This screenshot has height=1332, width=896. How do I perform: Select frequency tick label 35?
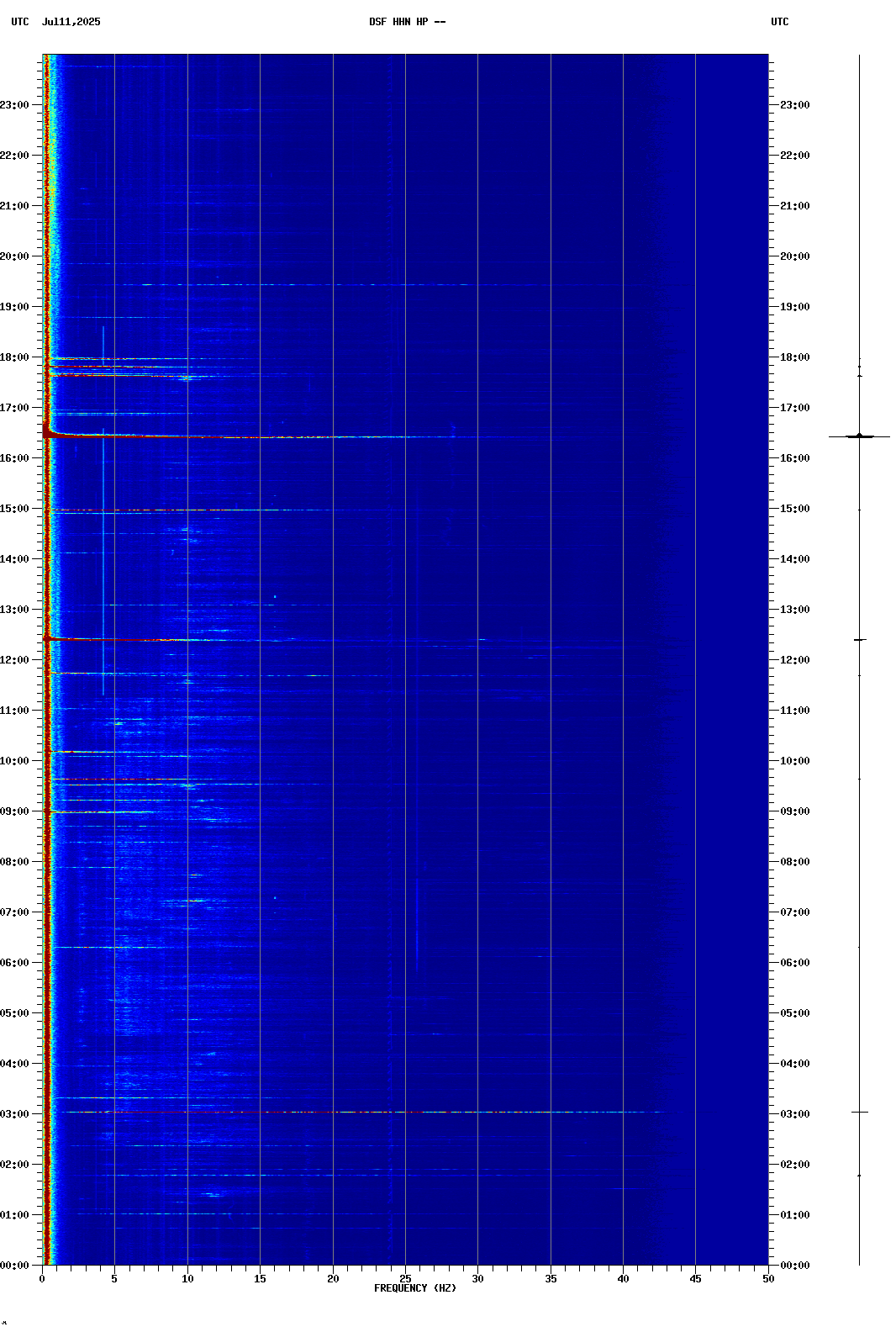pos(551,1279)
